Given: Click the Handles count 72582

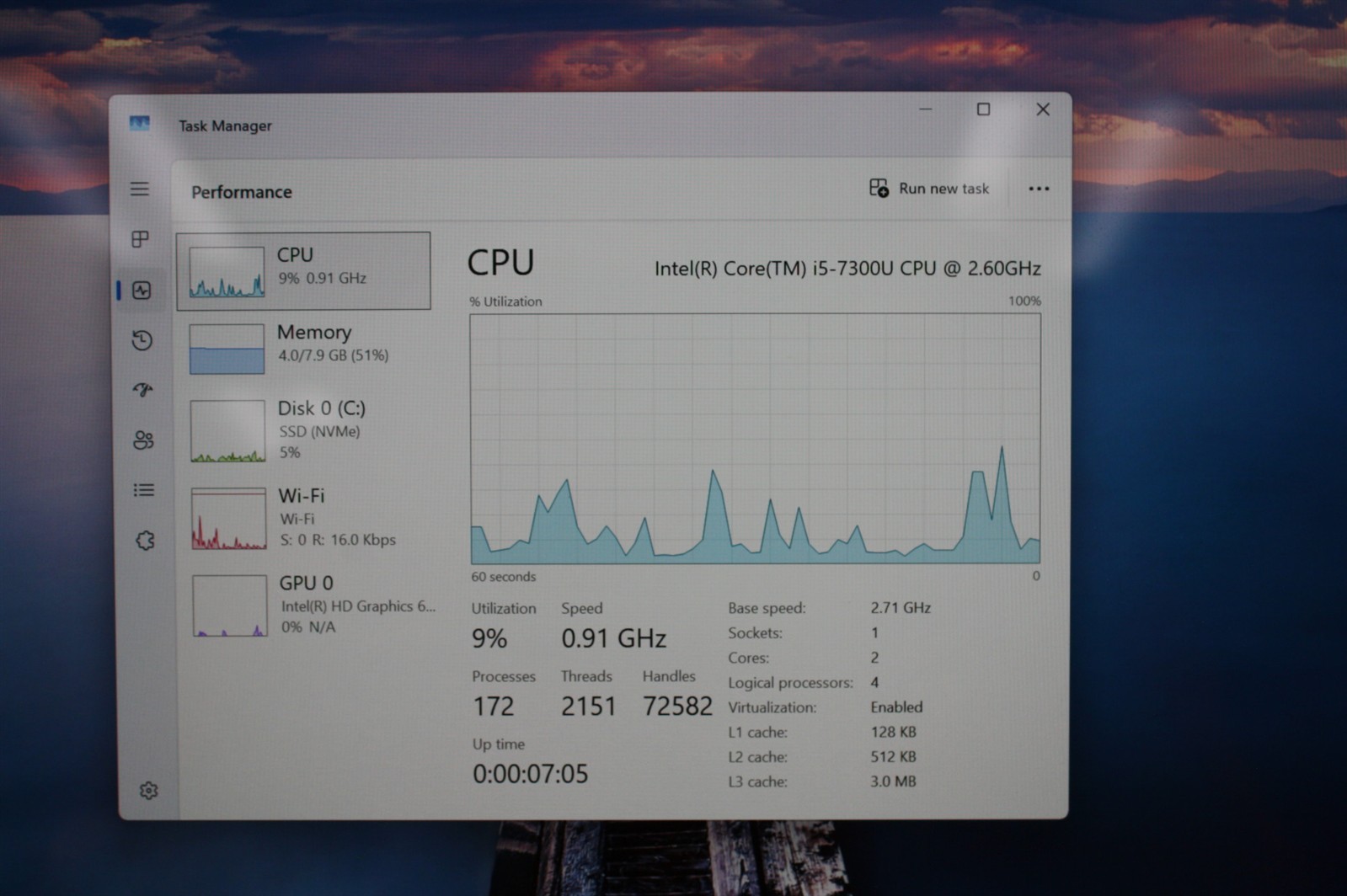Looking at the screenshot, I should 677,706.
